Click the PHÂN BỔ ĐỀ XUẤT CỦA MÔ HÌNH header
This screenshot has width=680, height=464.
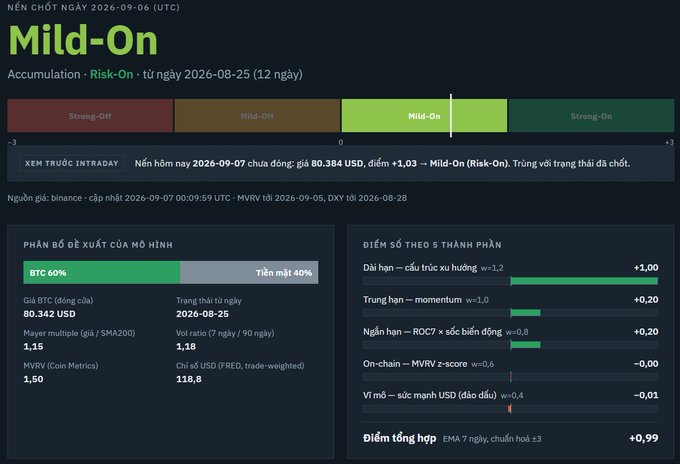[98, 245]
